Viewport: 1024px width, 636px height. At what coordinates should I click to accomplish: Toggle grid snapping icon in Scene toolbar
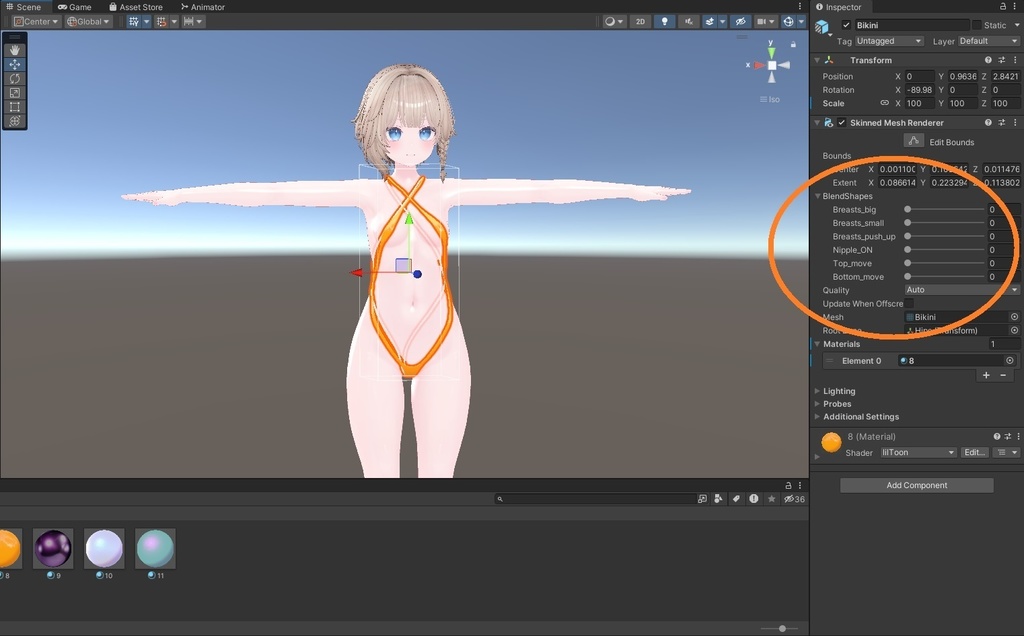pyautogui.click(x=162, y=22)
